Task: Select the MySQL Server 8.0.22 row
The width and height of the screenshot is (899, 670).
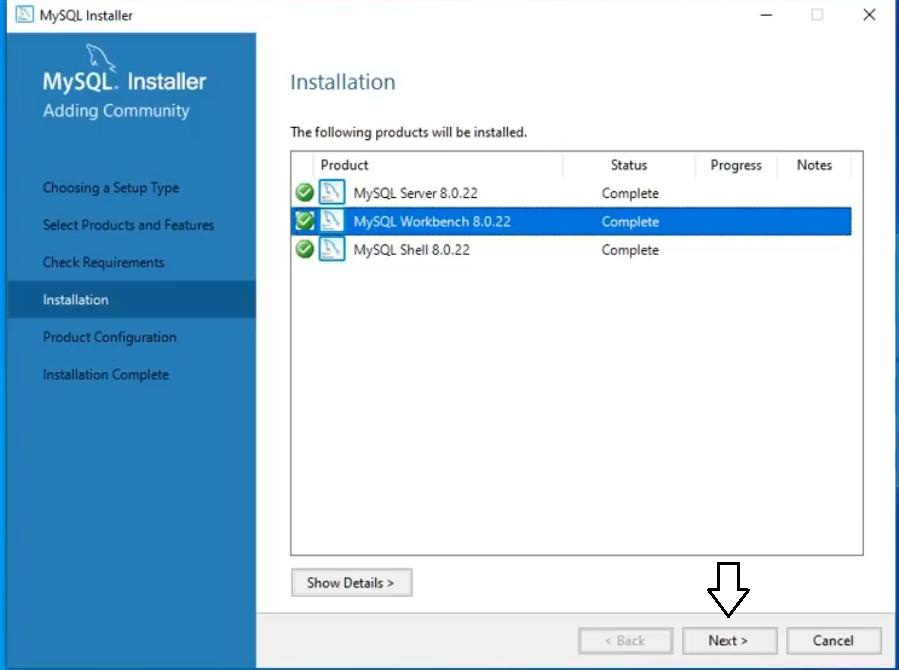Action: (571, 193)
